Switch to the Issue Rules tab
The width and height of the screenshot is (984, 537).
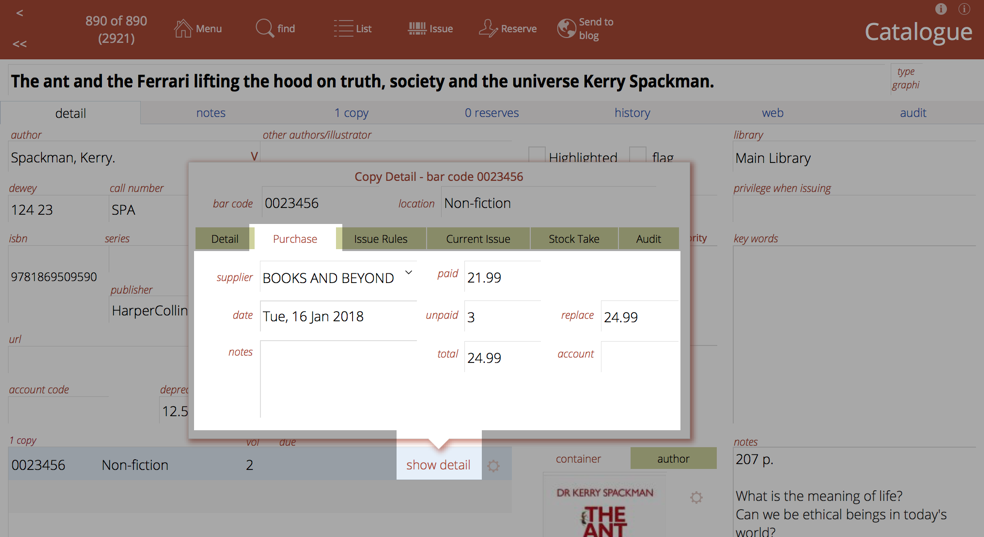[380, 239]
